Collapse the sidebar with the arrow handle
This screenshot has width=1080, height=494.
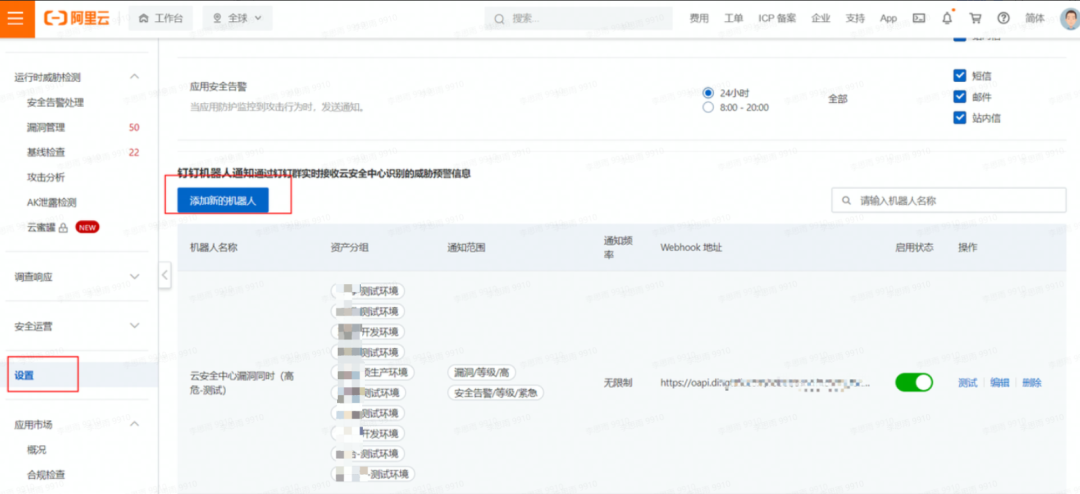(165, 275)
